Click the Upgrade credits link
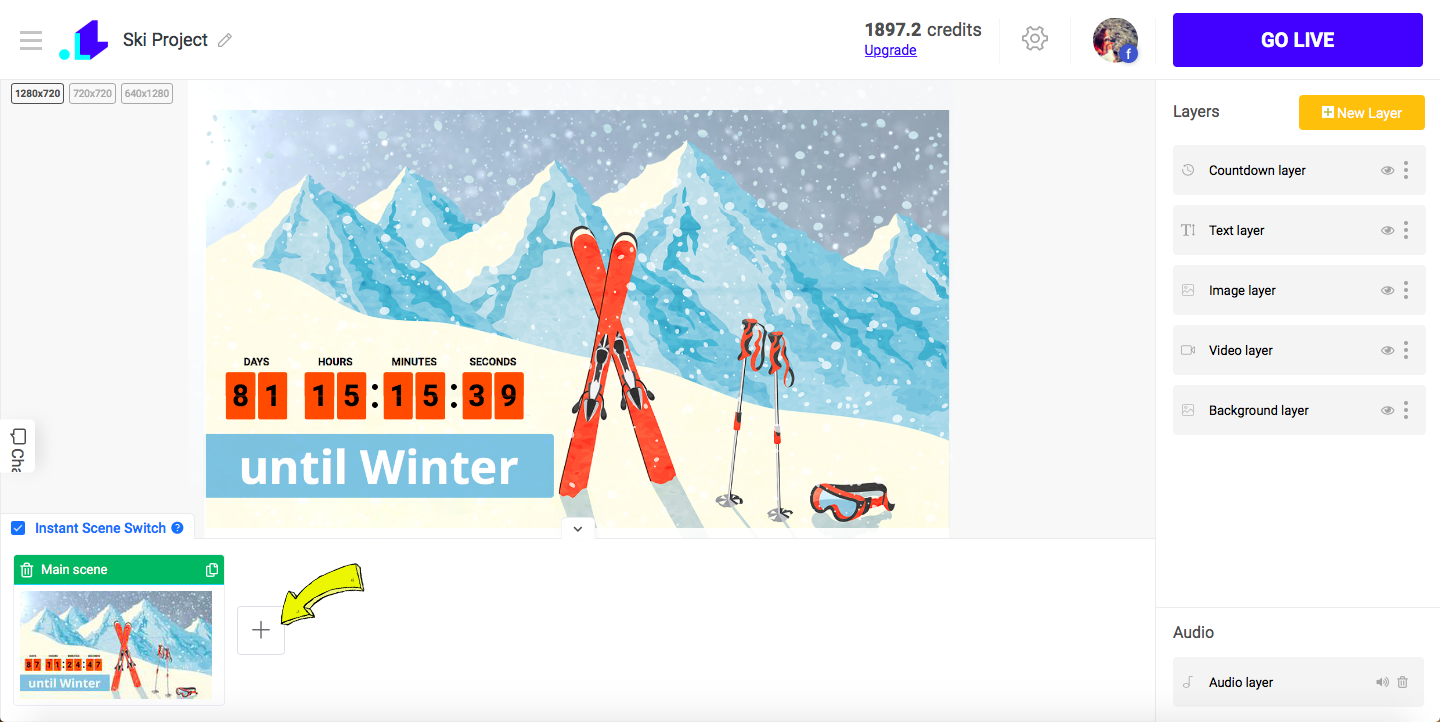The height and width of the screenshot is (722, 1440). click(890, 50)
